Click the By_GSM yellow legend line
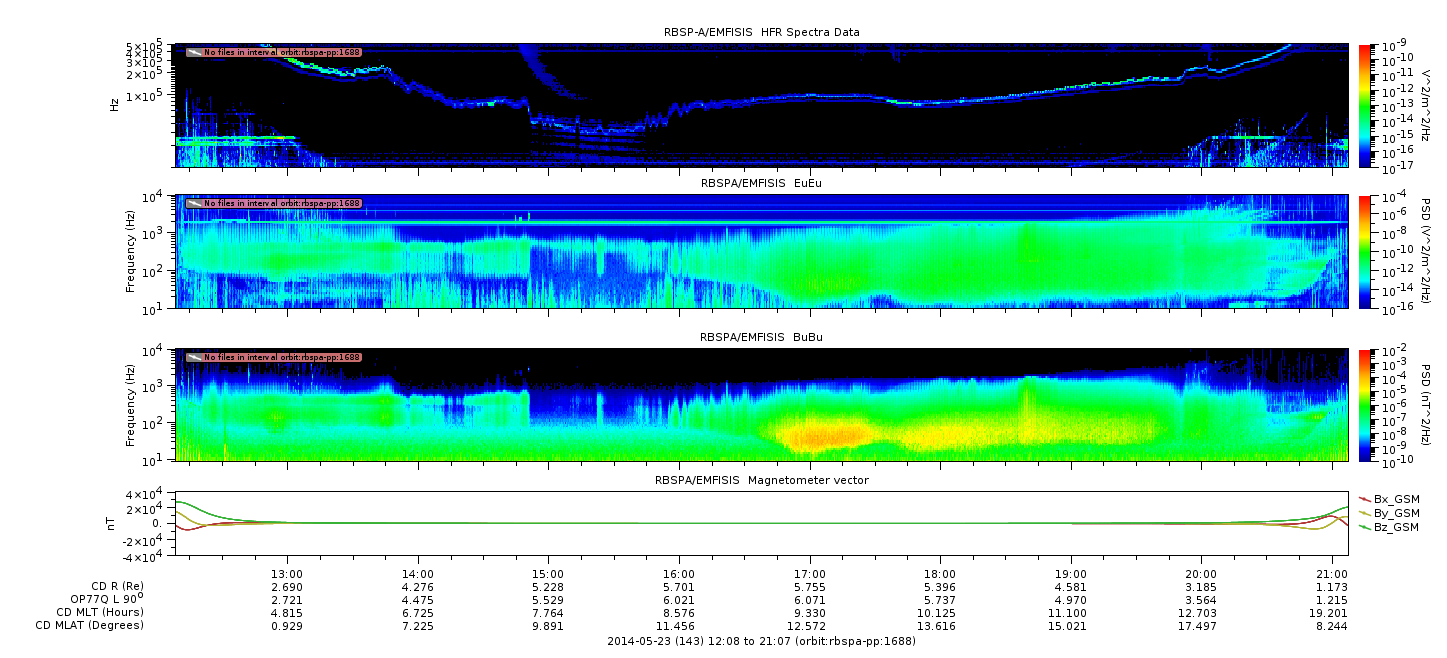This screenshot has height=658, width=1447. (x=1365, y=513)
